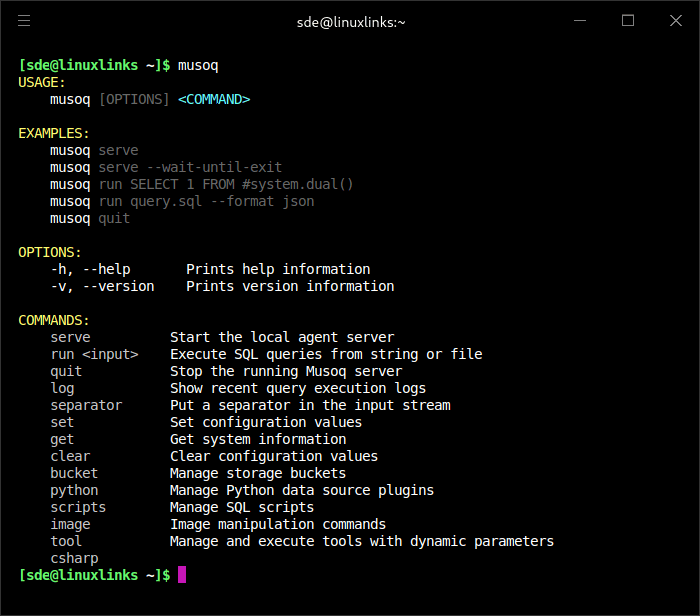The width and height of the screenshot is (700, 616).
Task: Click 'Prints help information' description
Action: pyautogui.click(x=278, y=270)
